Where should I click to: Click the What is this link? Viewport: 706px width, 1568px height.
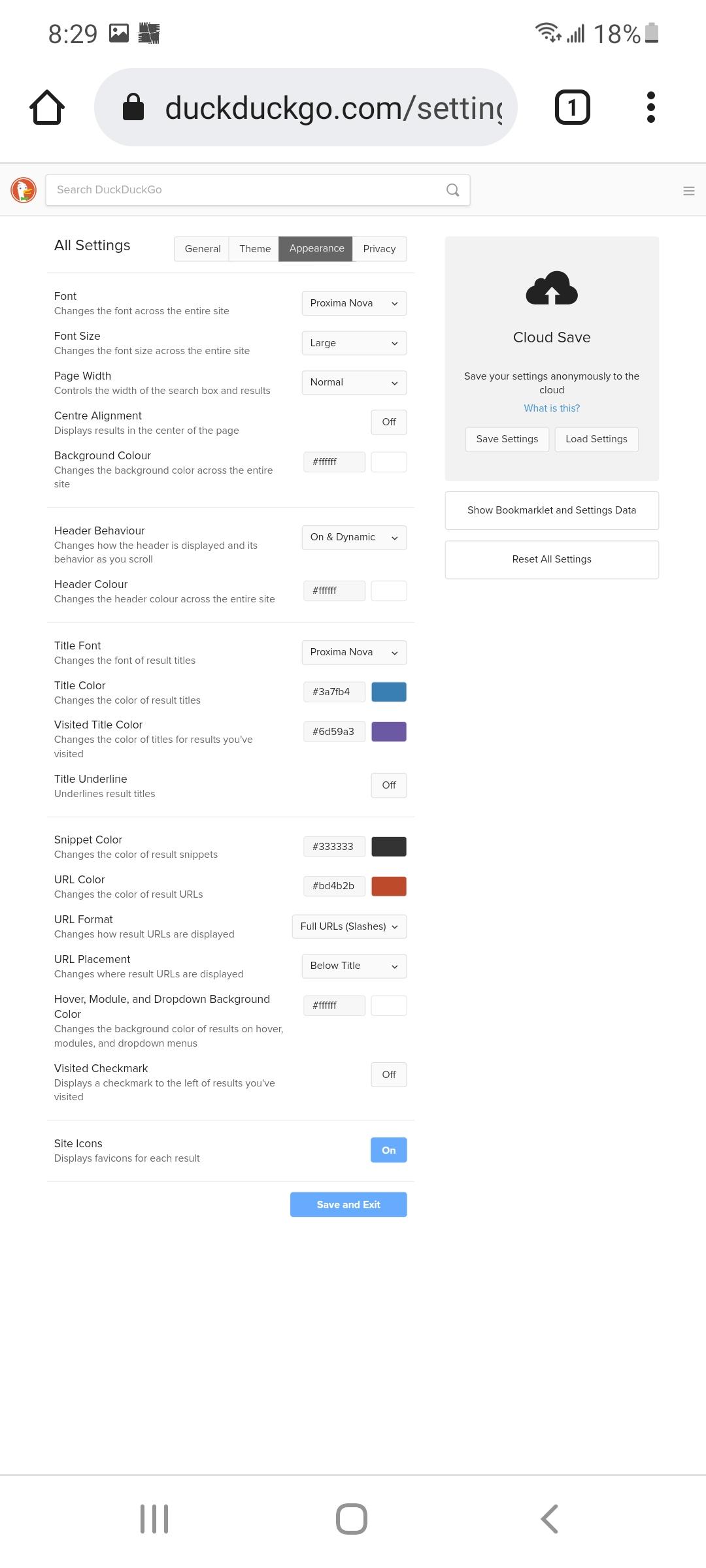point(551,408)
